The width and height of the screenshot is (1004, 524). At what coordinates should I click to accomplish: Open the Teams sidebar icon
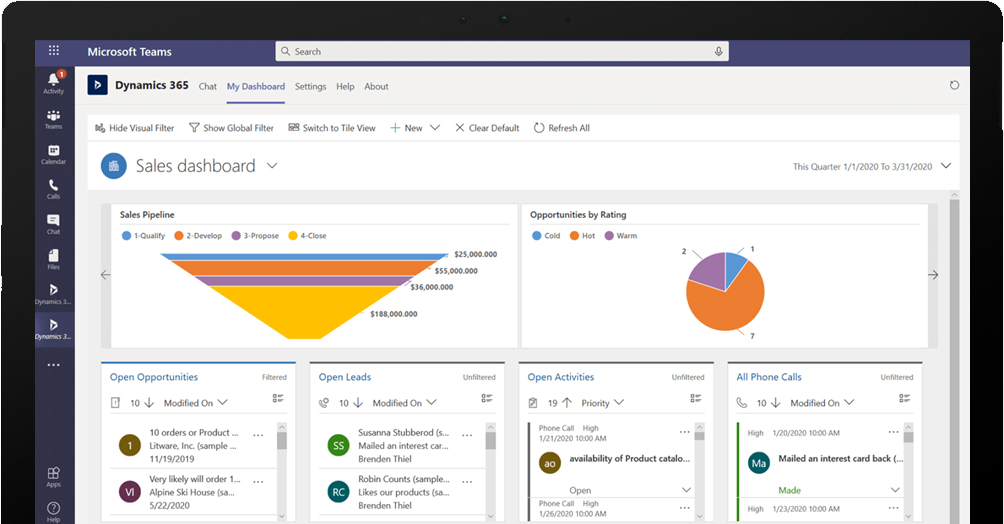(x=54, y=119)
